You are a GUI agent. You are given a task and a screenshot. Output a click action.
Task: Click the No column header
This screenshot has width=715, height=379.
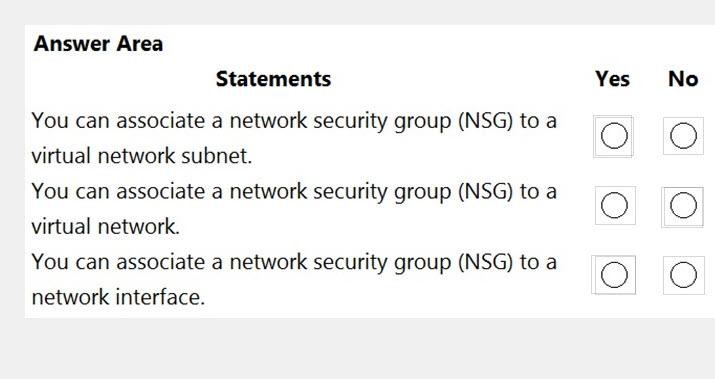coord(683,79)
